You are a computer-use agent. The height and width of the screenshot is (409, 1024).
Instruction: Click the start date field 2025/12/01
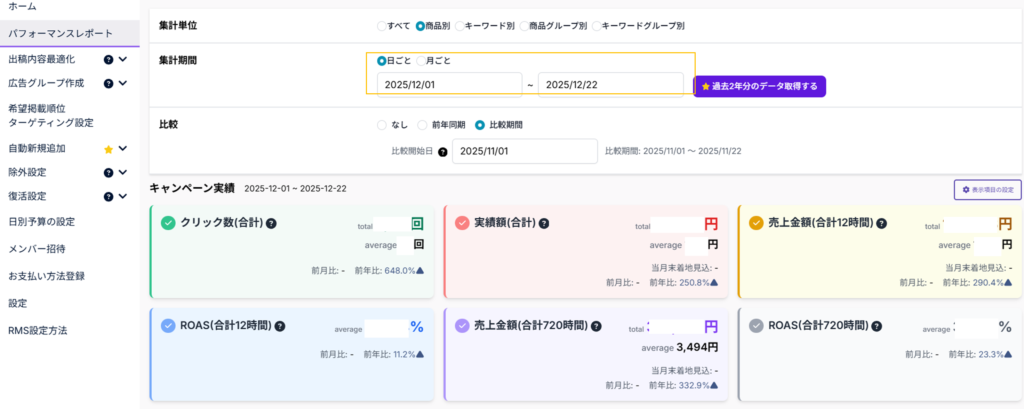pyautogui.click(x=449, y=85)
